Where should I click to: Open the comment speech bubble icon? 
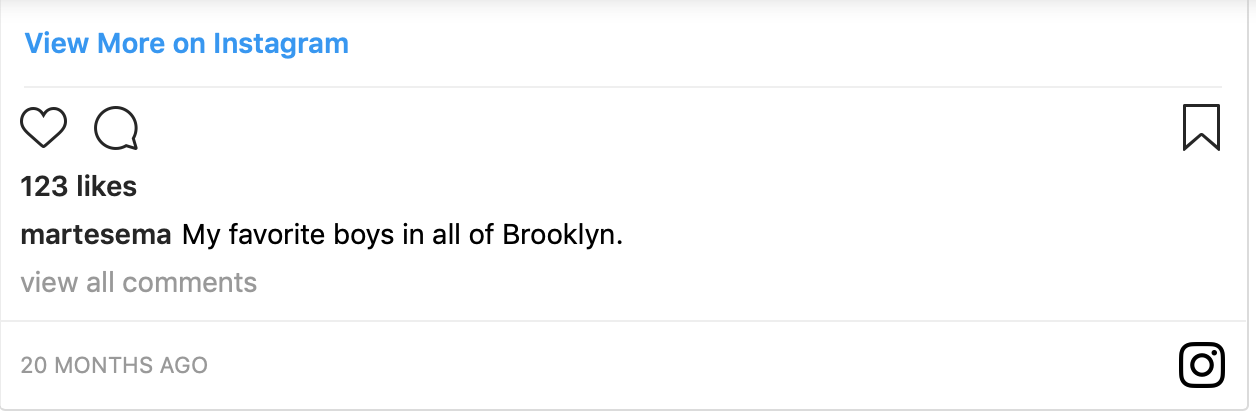coord(116,128)
